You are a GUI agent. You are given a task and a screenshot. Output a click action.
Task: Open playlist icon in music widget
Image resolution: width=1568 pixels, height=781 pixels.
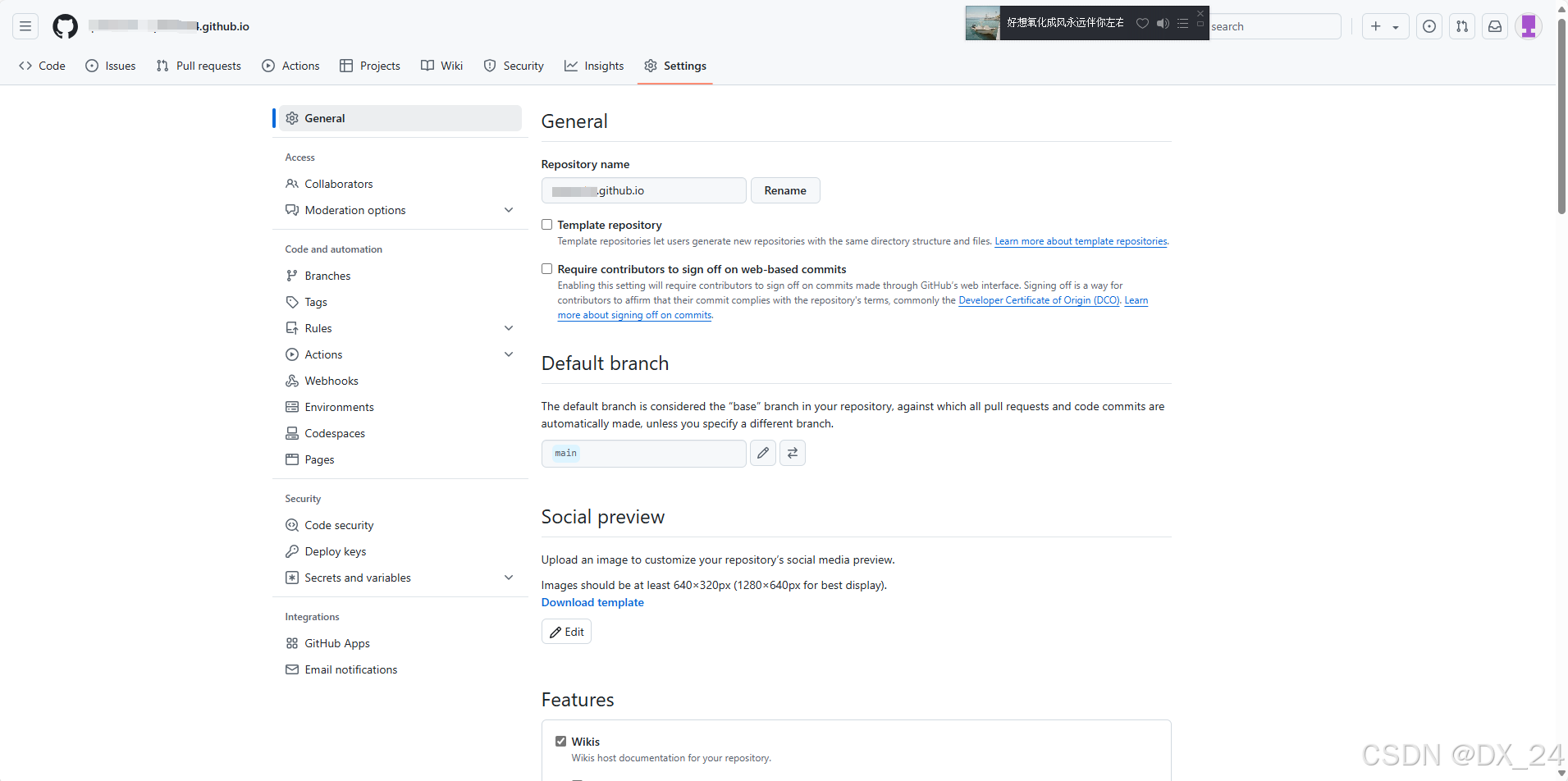1182,23
